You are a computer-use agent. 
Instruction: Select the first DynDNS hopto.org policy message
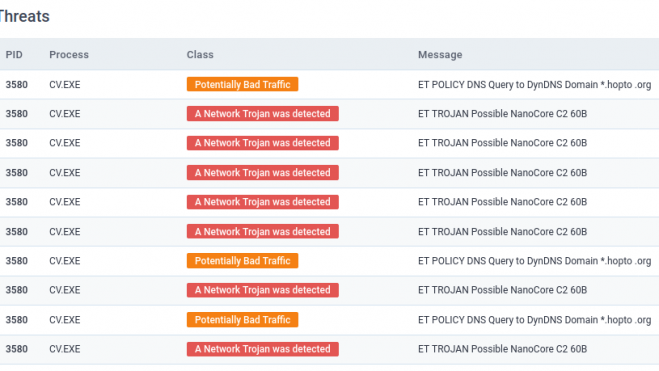(x=534, y=84)
